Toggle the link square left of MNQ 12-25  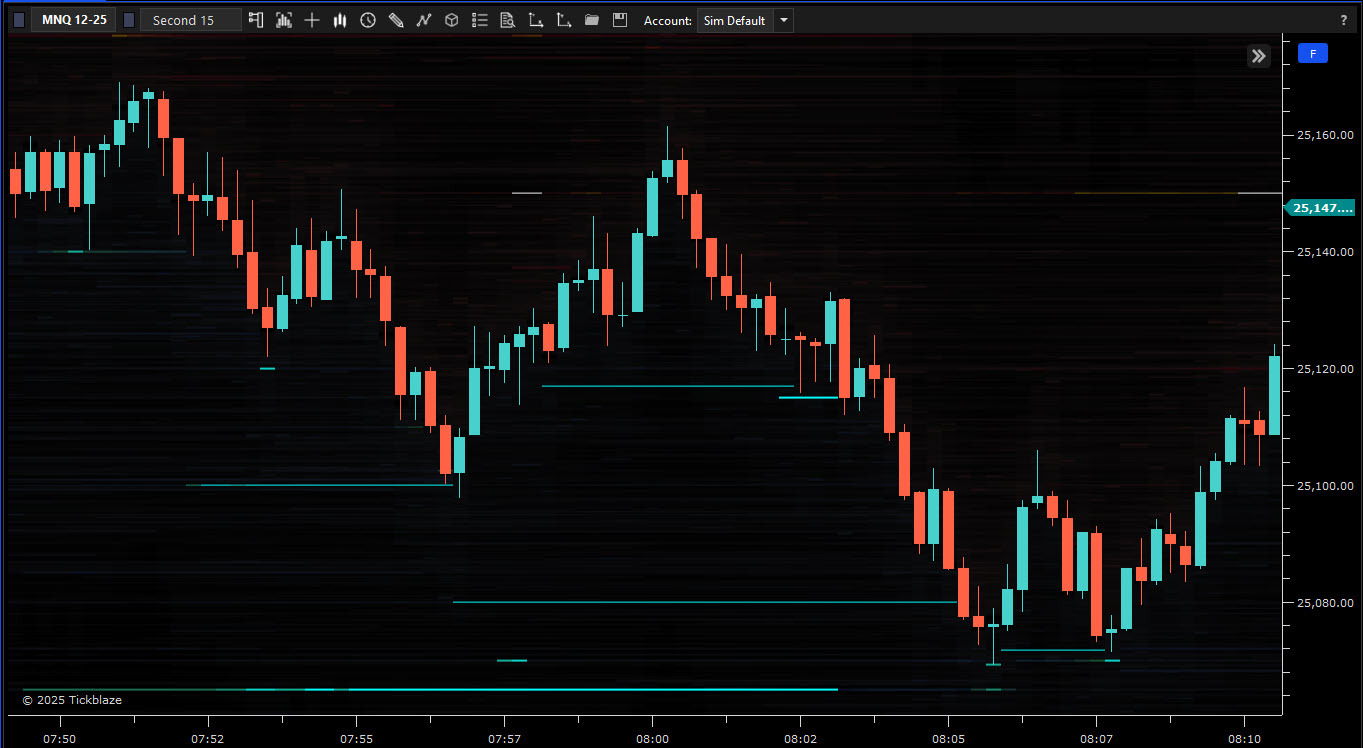click(x=19, y=20)
